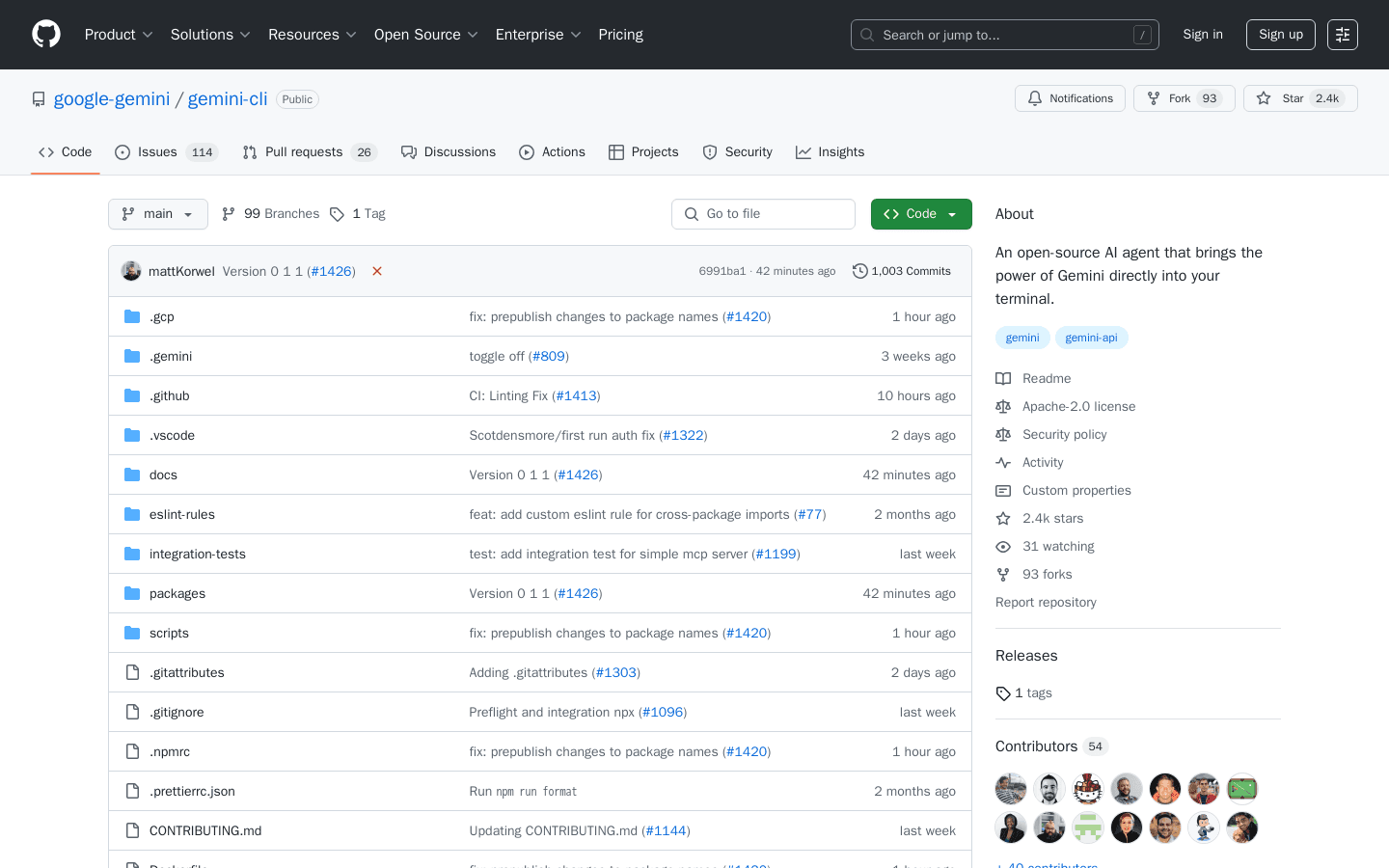
Task: Open the Readme via the book icon
Action: pyautogui.click(x=1003, y=378)
